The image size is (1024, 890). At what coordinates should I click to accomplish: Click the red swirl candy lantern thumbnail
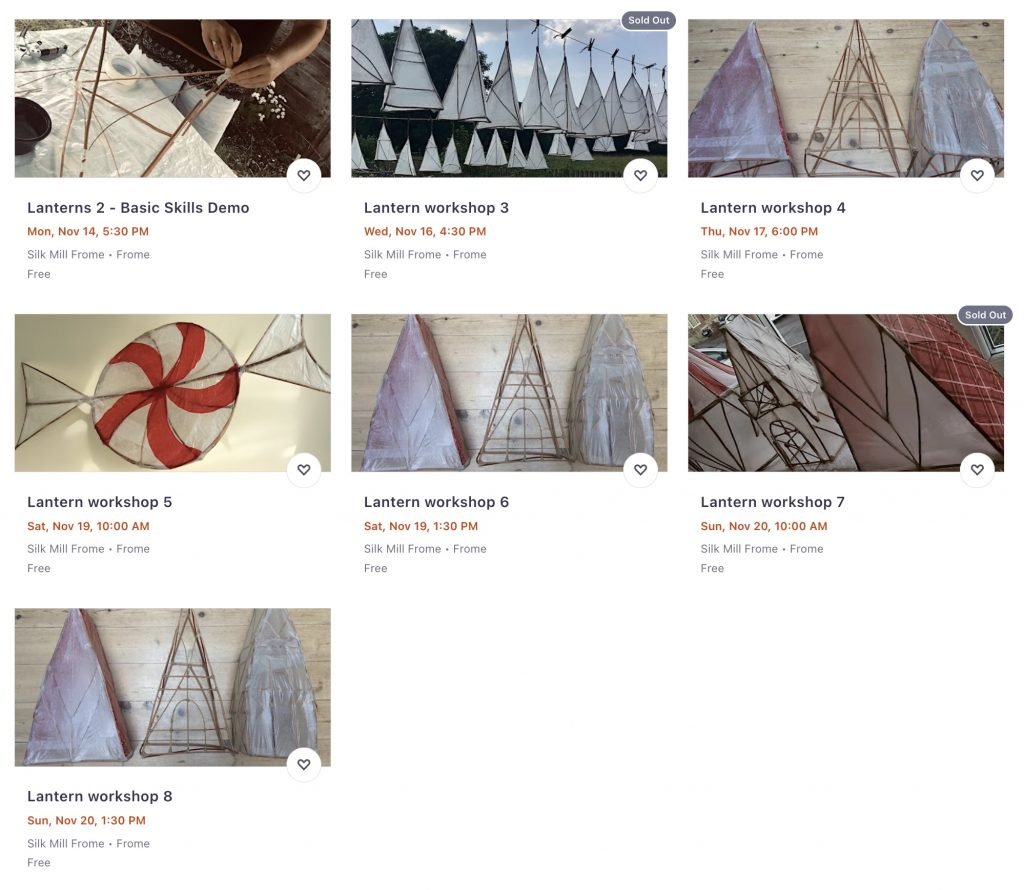[x=172, y=393]
